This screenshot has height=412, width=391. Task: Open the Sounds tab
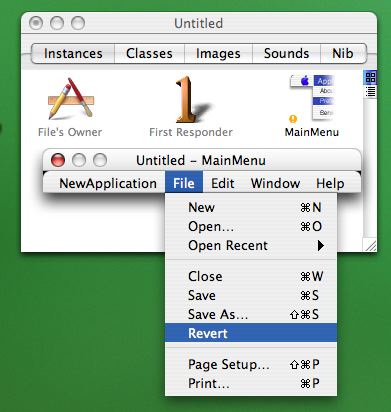pos(286,53)
